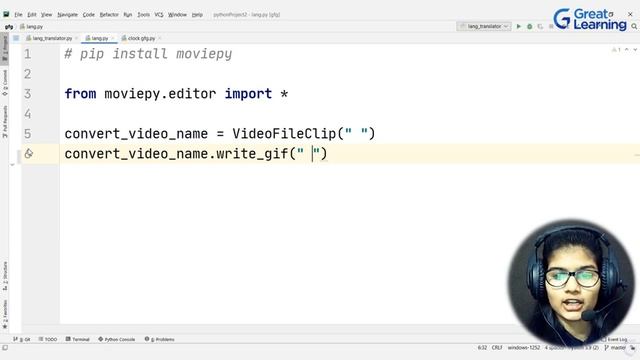Screen dimensions: 640x360
Task: Open the File menu
Action: [18, 15]
